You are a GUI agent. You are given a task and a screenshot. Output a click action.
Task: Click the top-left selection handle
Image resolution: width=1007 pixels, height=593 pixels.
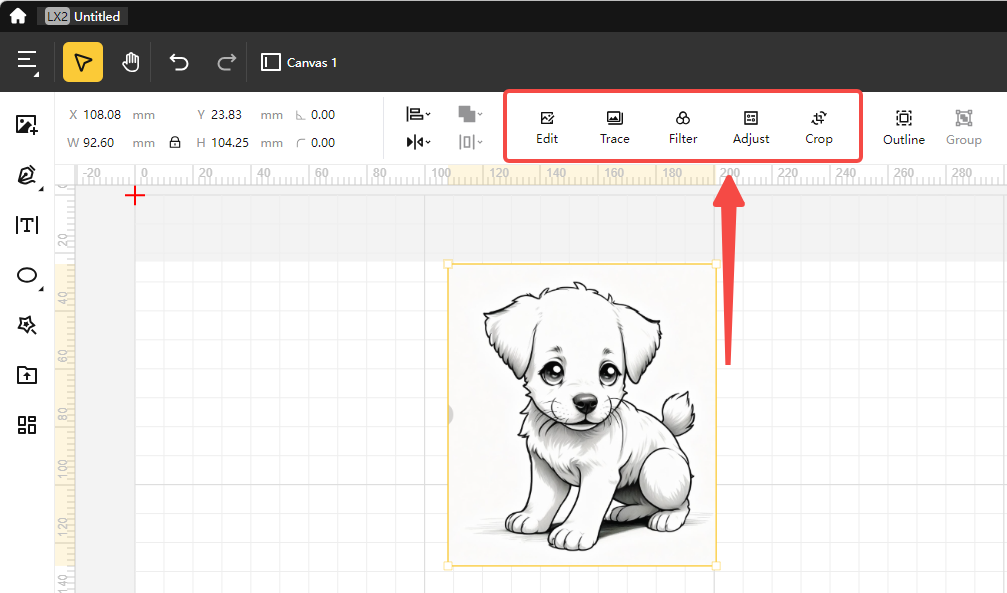pyautogui.click(x=448, y=264)
